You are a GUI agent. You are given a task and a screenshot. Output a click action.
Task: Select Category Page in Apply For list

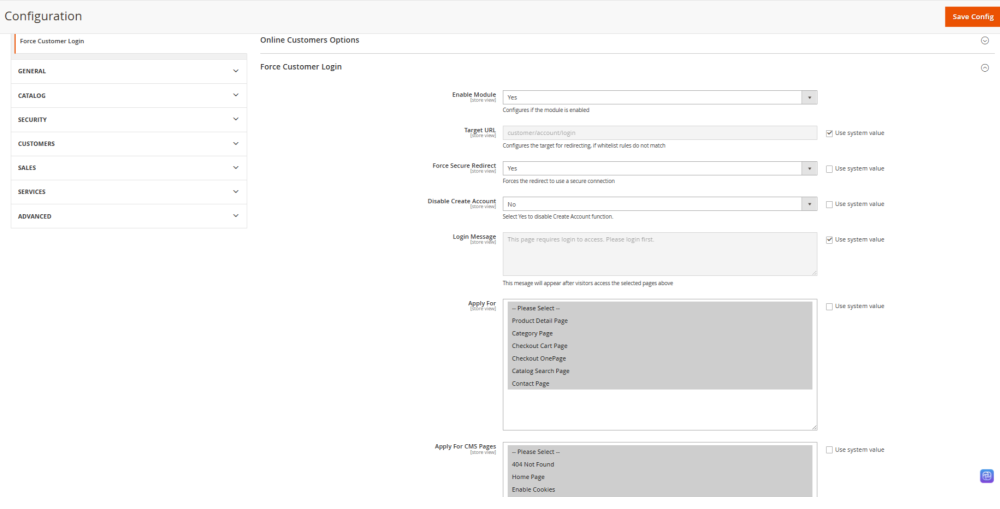tap(660, 334)
